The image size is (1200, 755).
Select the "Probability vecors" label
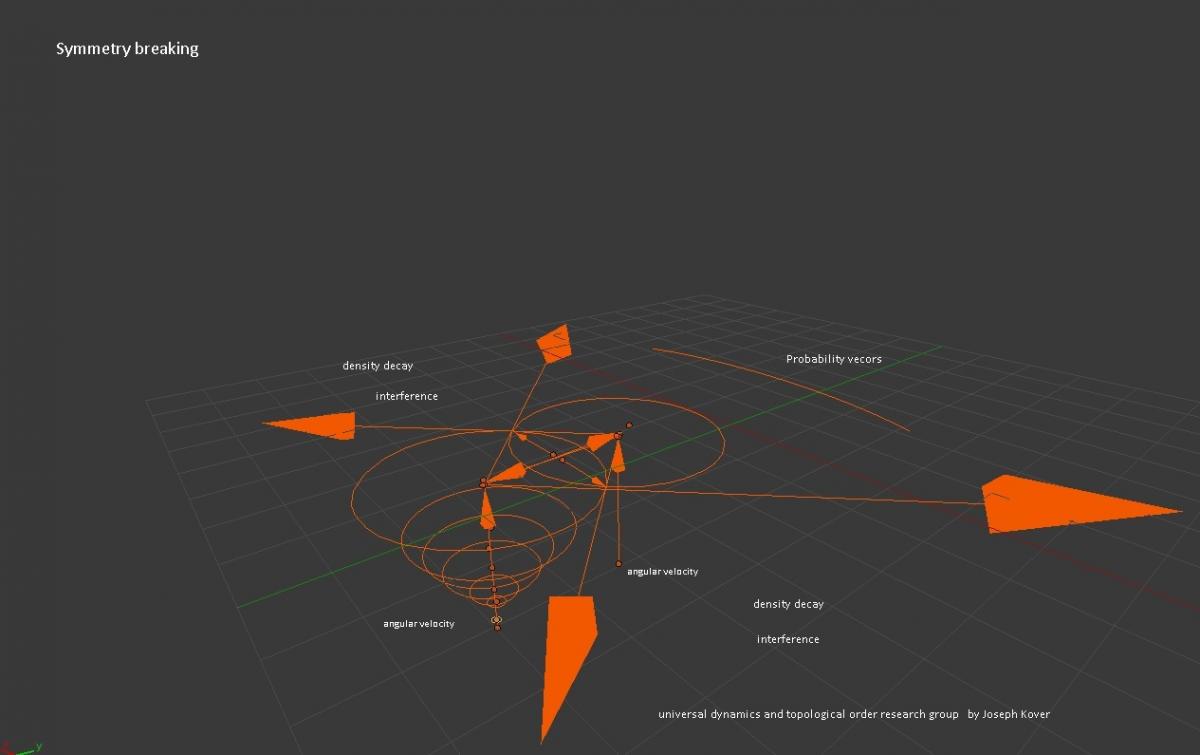click(x=833, y=359)
